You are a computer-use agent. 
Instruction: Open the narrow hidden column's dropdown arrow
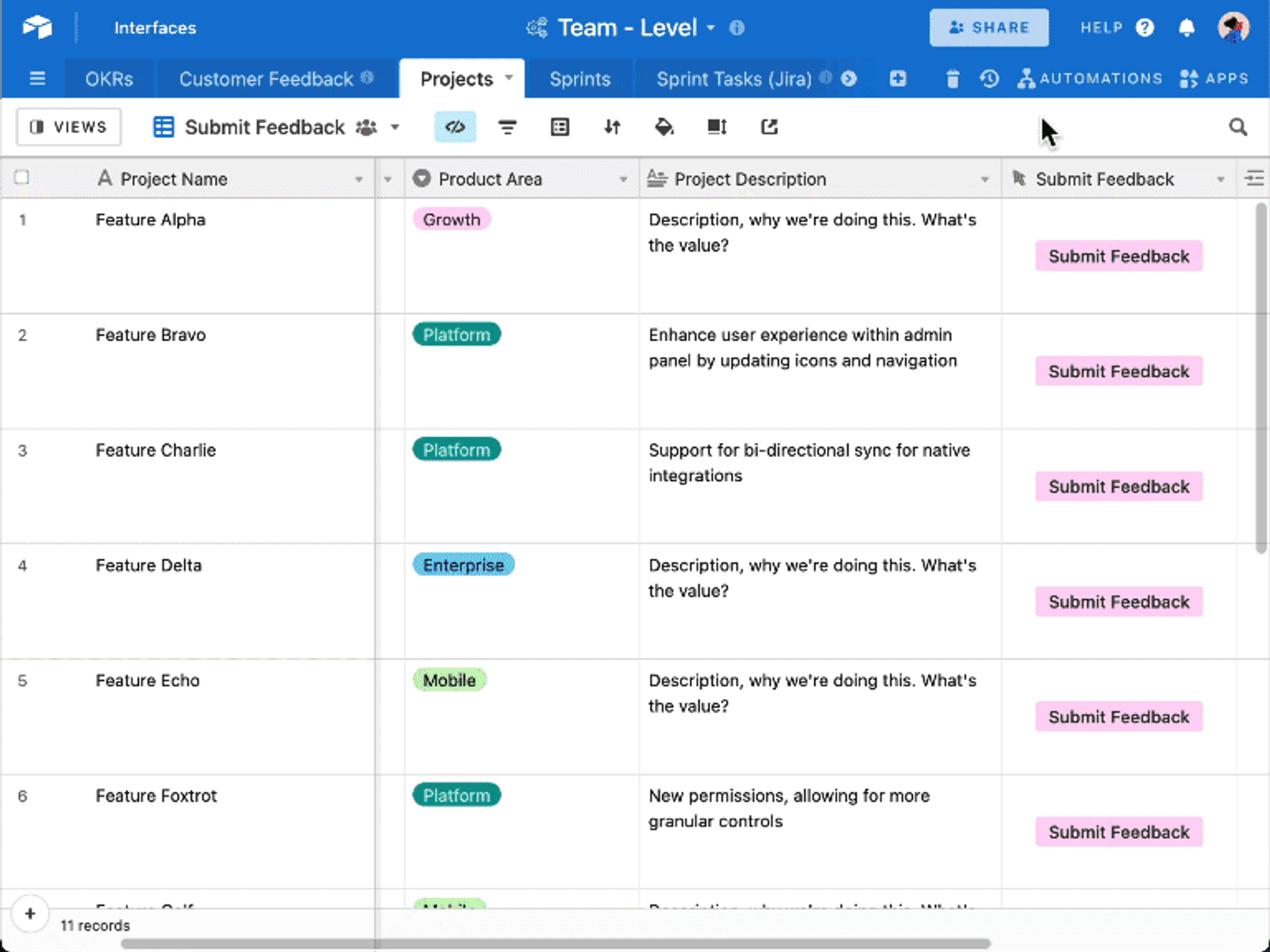click(x=387, y=179)
